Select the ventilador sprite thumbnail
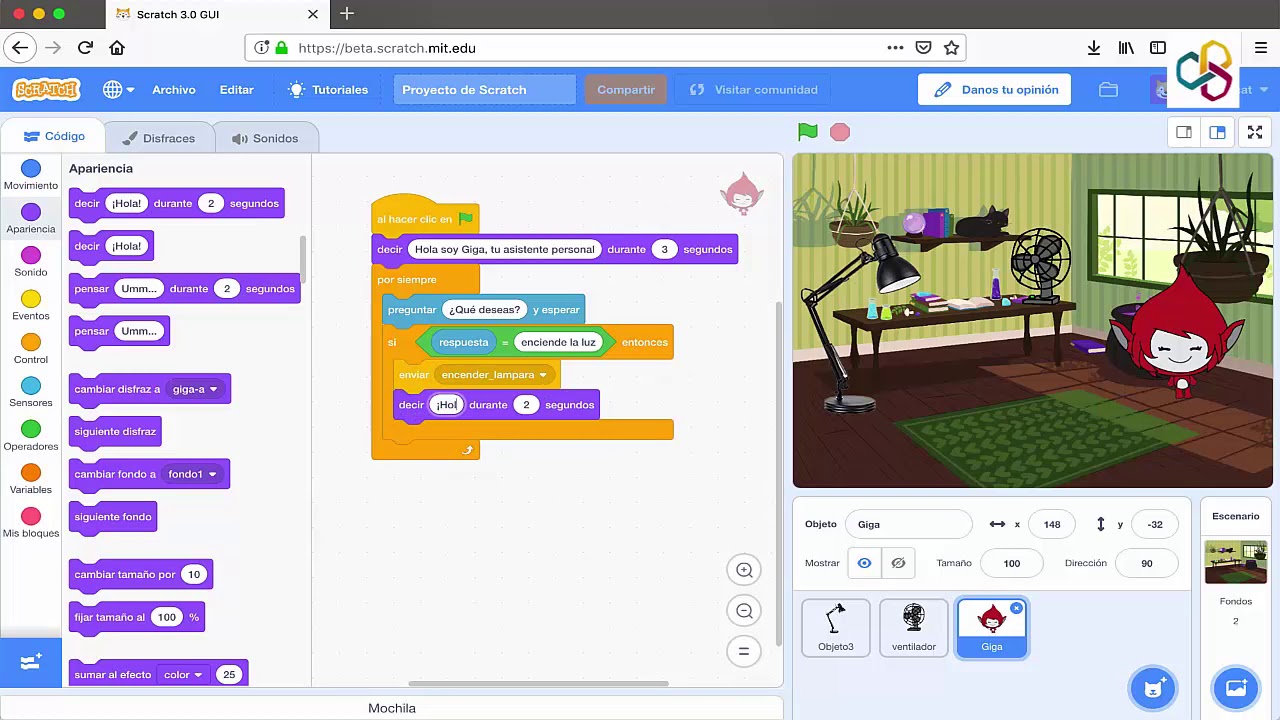Image resolution: width=1280 pixels, height=720 pixels. [914, 628]
